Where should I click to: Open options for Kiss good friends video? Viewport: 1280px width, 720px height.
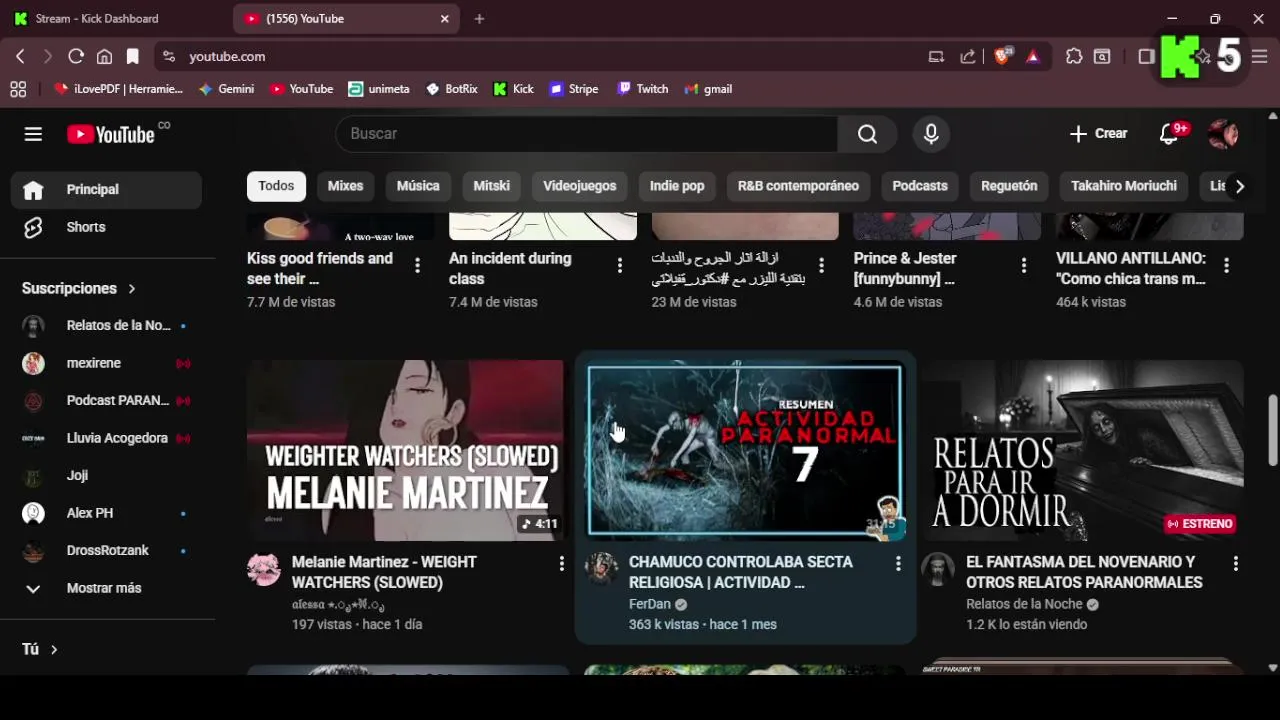coord(417,265)
